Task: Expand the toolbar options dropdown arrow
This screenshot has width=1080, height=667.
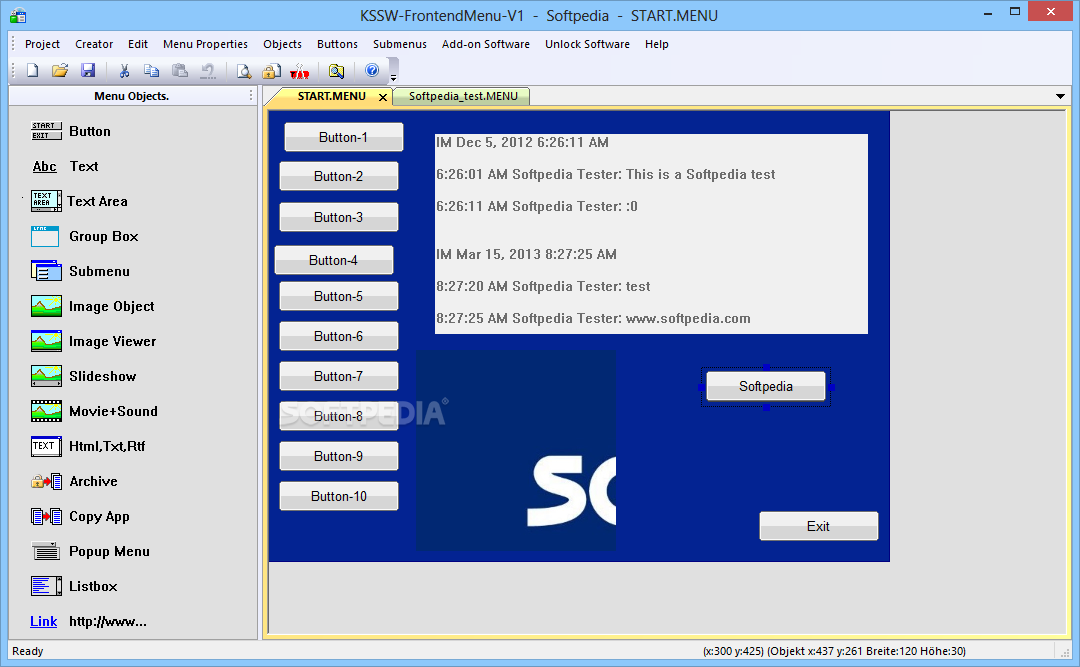Action: pyautogui.click(x=393, y=71)
